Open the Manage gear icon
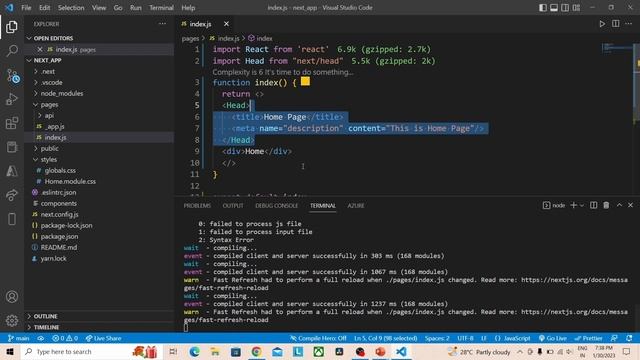 (12, 320)
